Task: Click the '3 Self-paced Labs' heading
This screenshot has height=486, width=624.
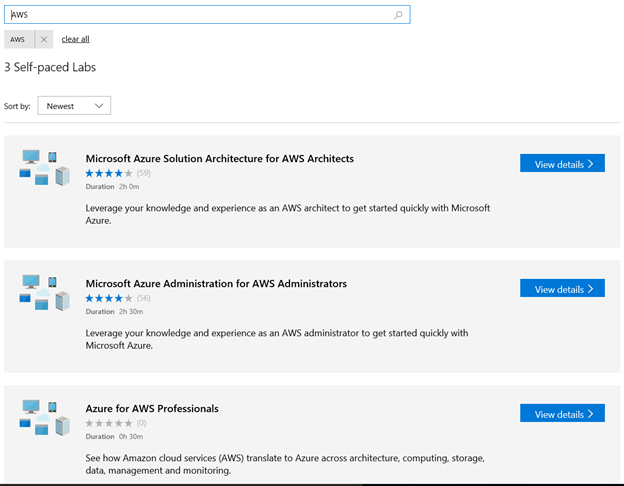Action: point(50,67)
